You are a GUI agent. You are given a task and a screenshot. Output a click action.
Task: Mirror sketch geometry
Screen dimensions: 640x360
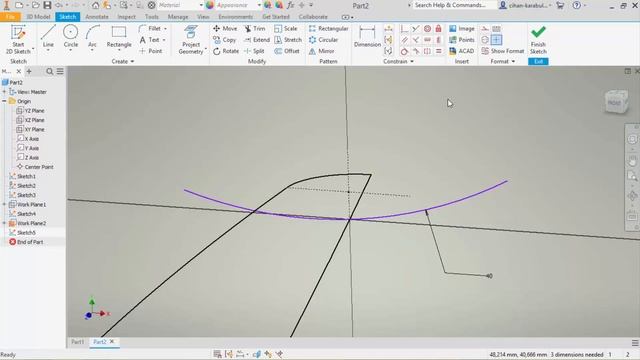[x=322, y=51]
